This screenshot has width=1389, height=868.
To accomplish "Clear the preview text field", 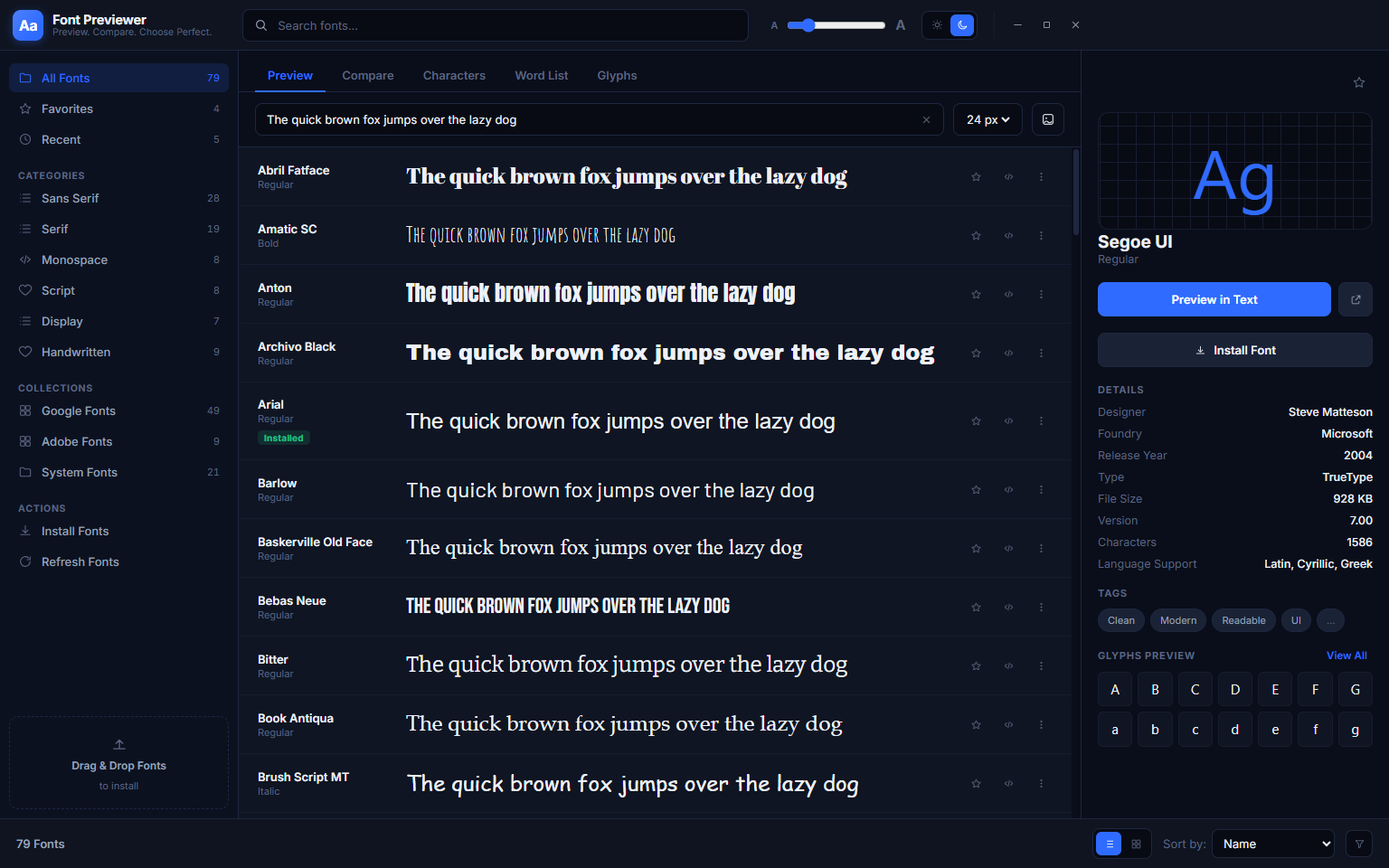I will tap(926, 120).
